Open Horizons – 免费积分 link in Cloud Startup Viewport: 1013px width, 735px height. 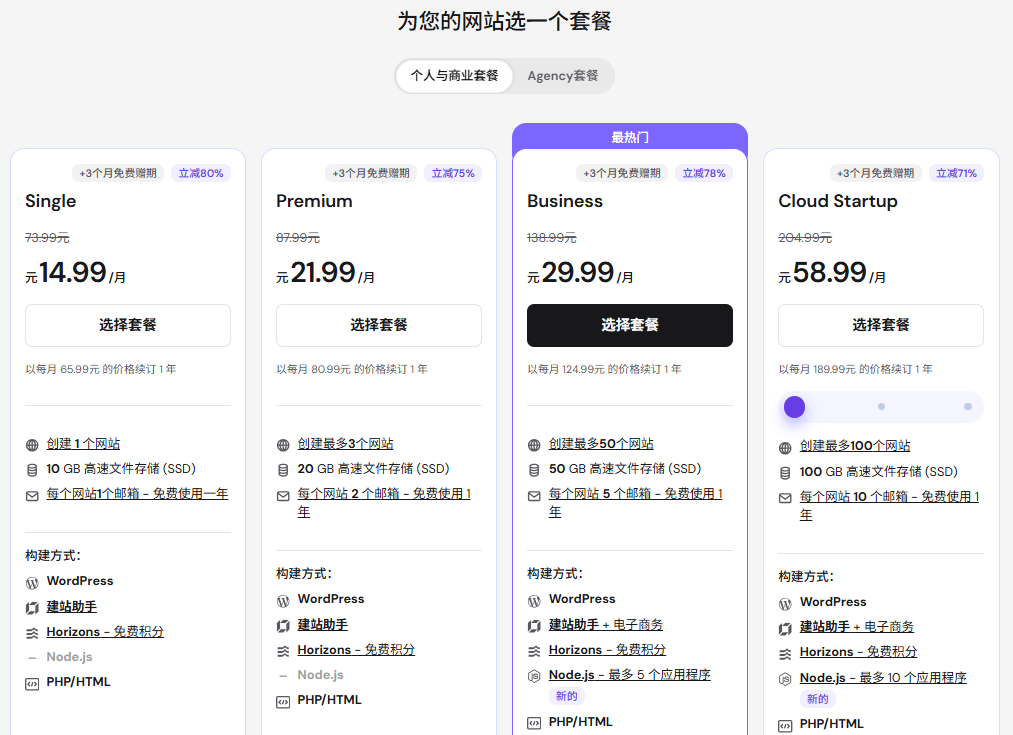(858, 652)
